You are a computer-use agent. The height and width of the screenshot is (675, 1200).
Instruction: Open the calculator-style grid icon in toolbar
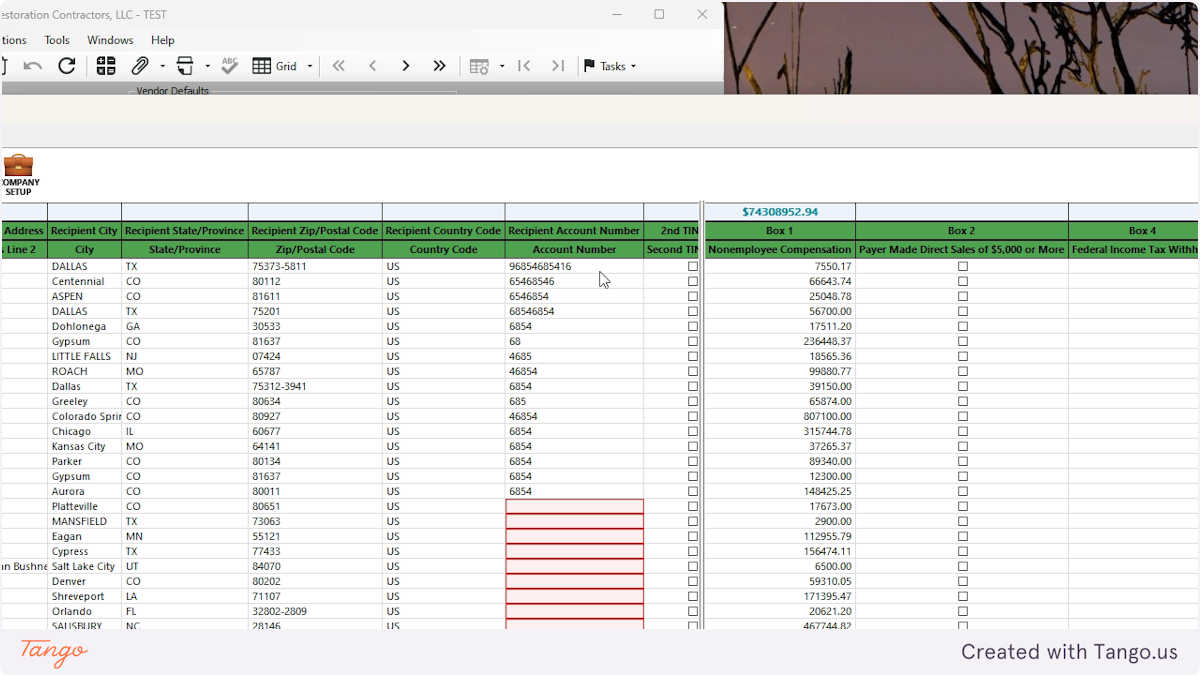106,66
